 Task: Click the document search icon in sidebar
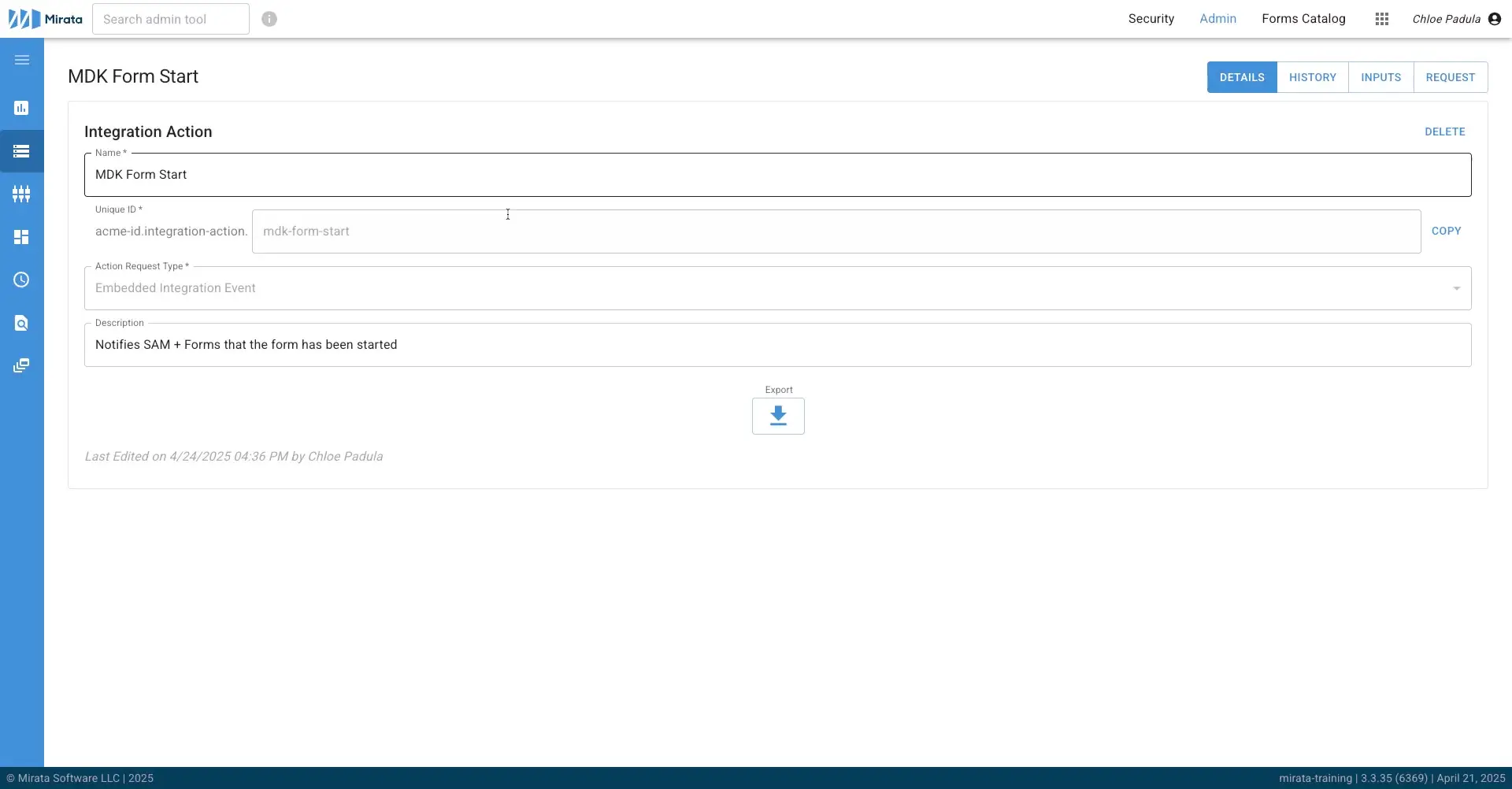pos(21,323)
